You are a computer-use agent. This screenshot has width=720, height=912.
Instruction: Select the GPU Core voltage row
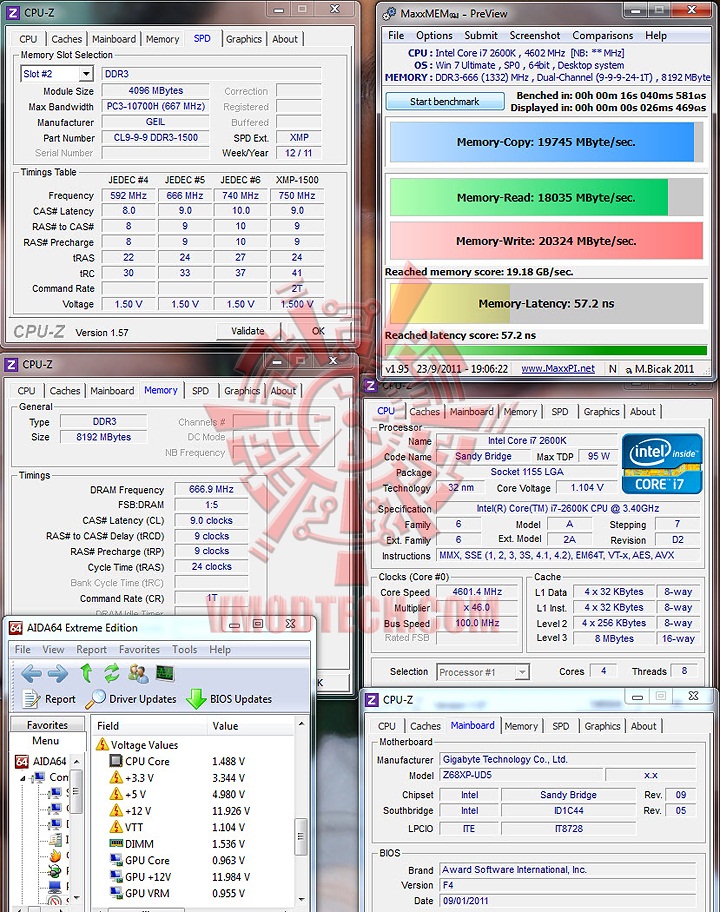click(177, 860)
